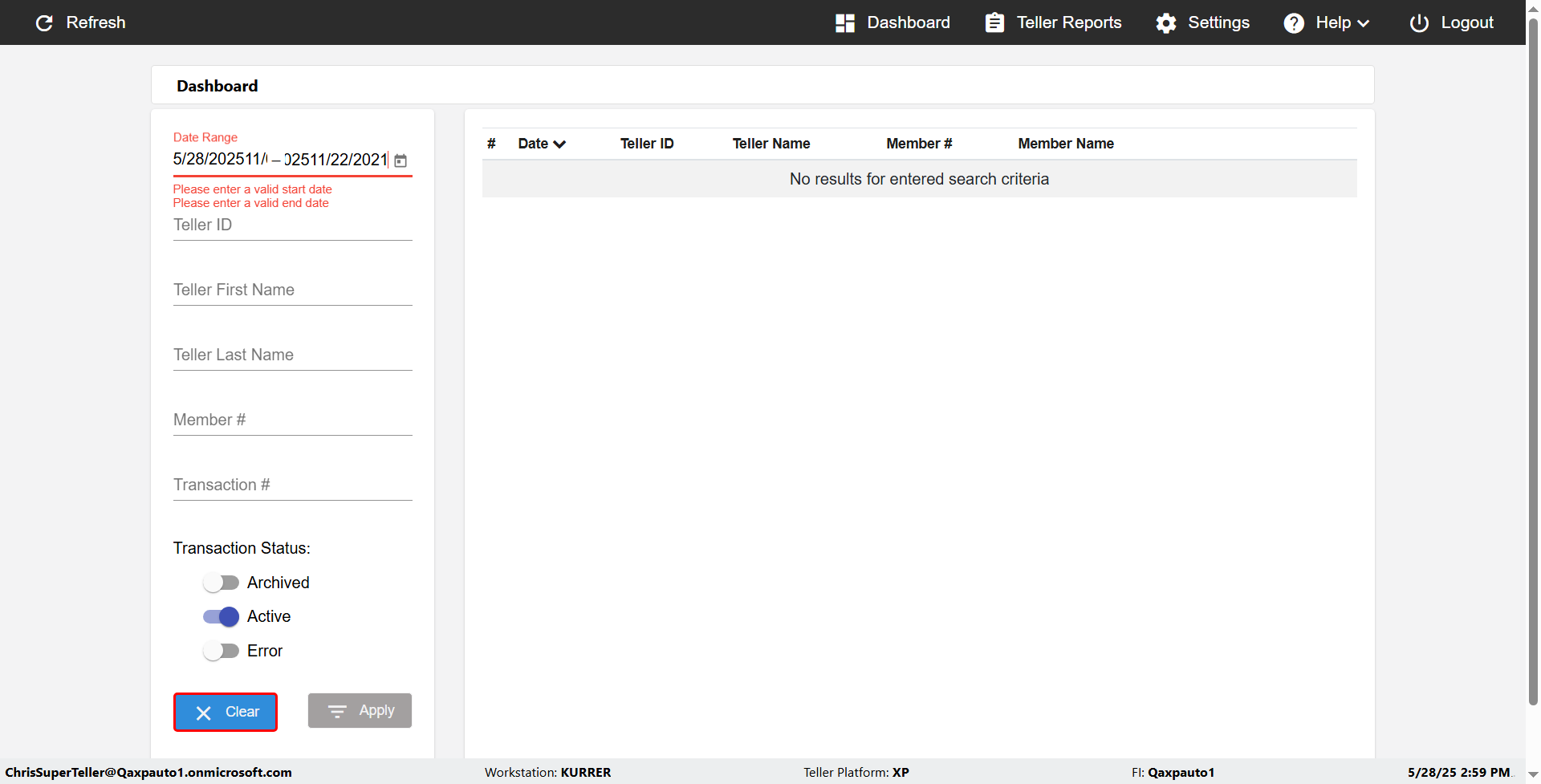This screenshot has width=1541, height=784.
Task: Sort by the Teller ID column header
Action: point(647,144)
